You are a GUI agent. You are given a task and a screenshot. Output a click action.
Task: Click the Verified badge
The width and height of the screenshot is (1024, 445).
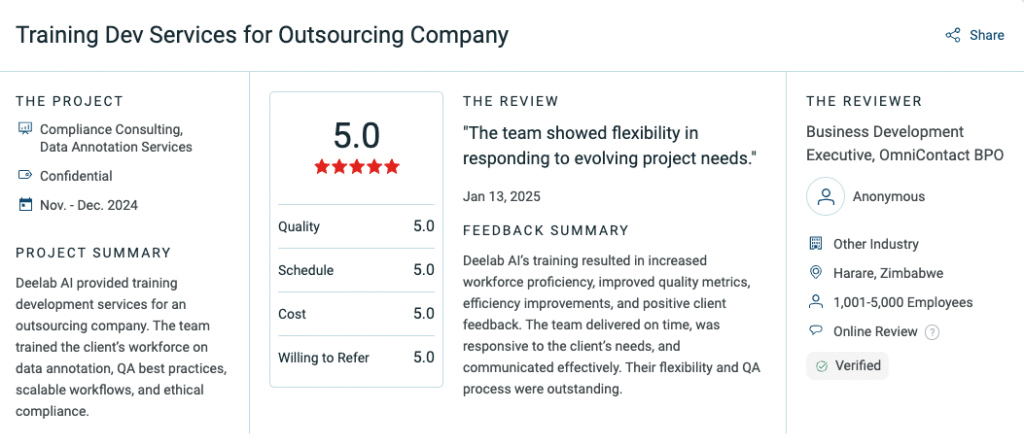(847, 366)
